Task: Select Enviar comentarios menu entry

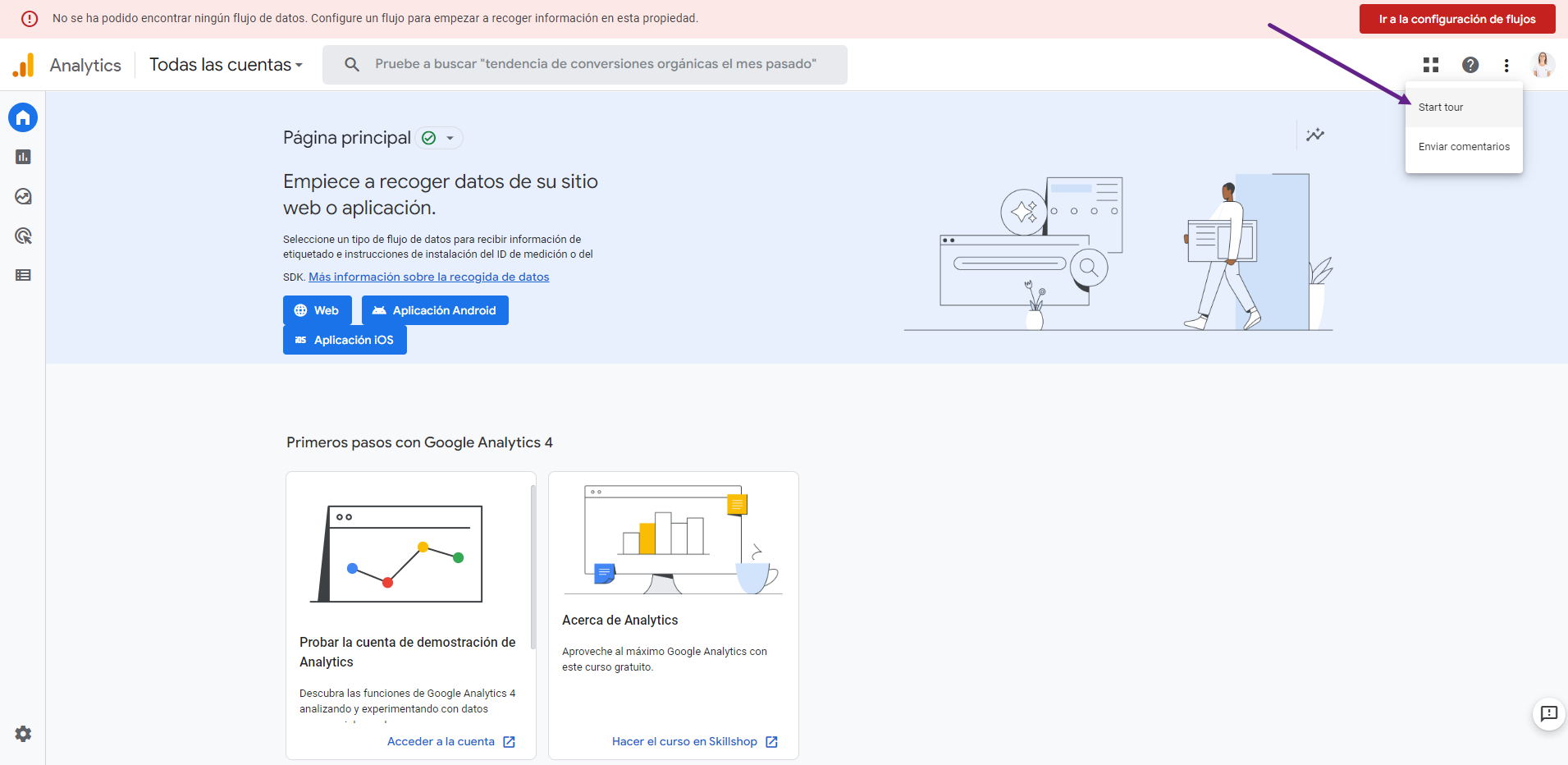Action: tap(1464, 147)
